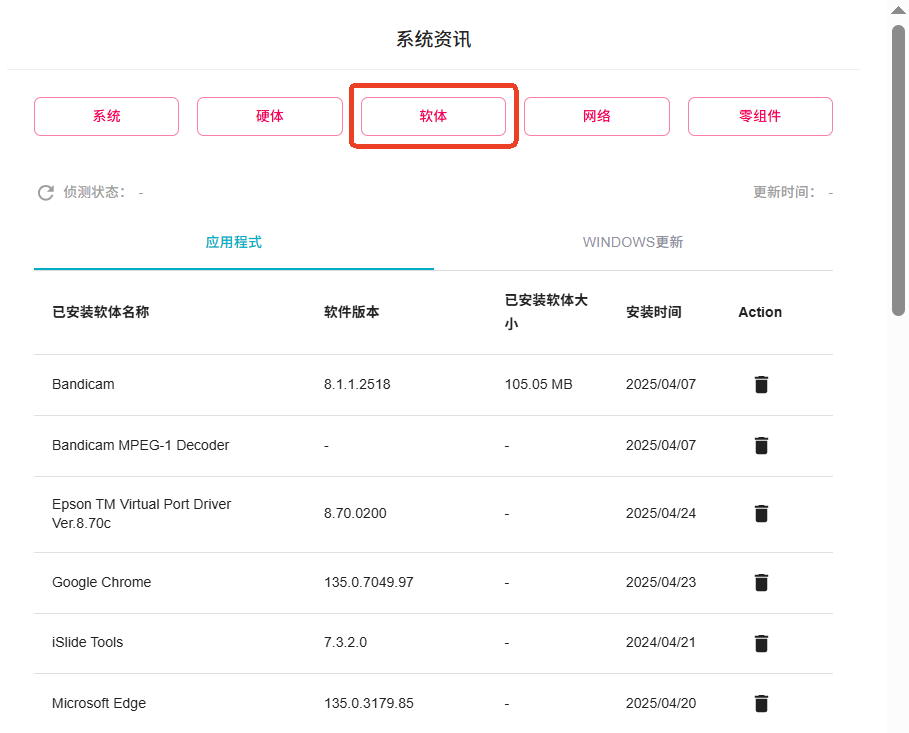909x733 pixels.
Task: Click version 135.0.7049.97
Action: point(369,582)
